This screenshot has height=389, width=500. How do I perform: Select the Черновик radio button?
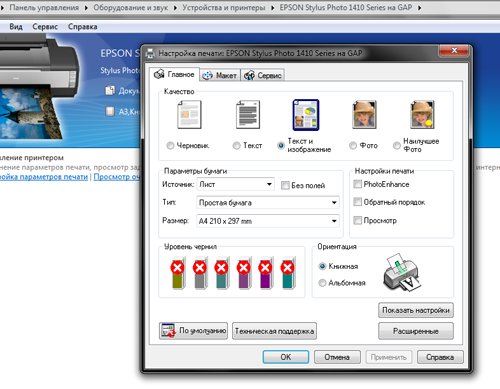(x=170, y=146)
